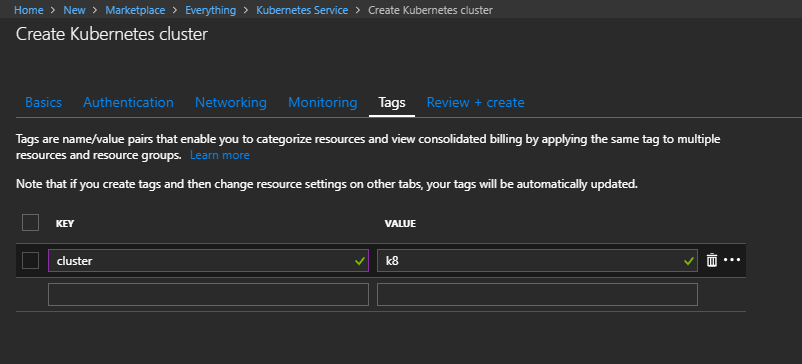Click Create Kubernetes cluster breadcrumb text
The image size is (802, 364).
coord(431,10)
